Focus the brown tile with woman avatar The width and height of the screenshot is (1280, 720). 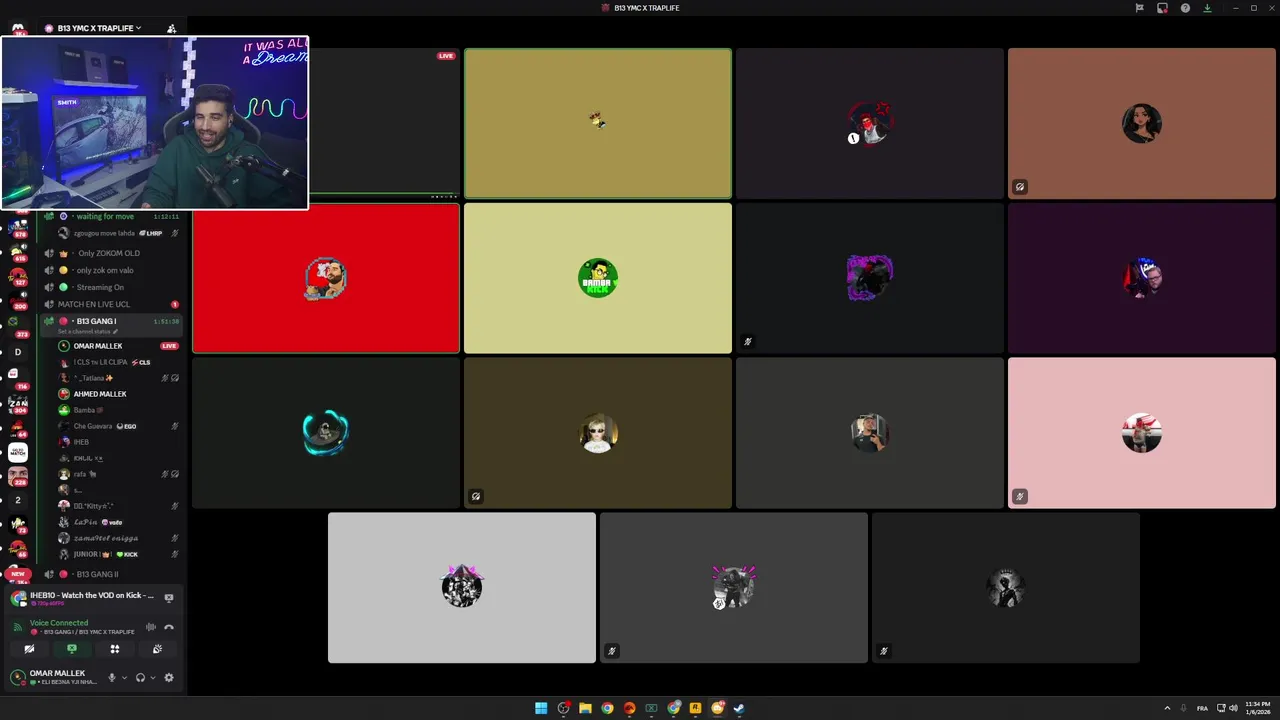pos(1142,123)
